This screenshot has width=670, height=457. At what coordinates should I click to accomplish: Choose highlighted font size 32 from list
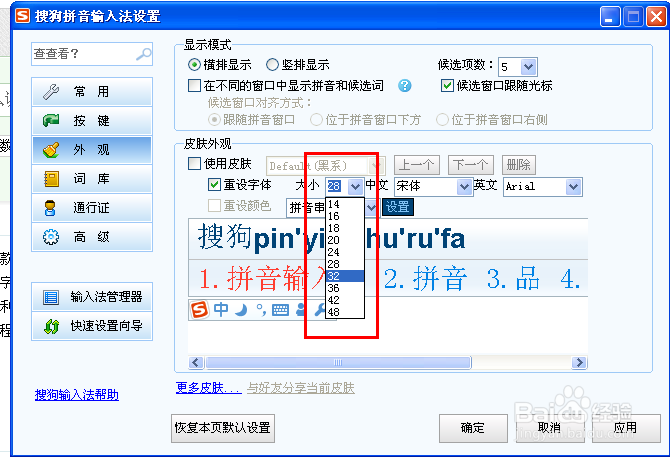(345, 276)
